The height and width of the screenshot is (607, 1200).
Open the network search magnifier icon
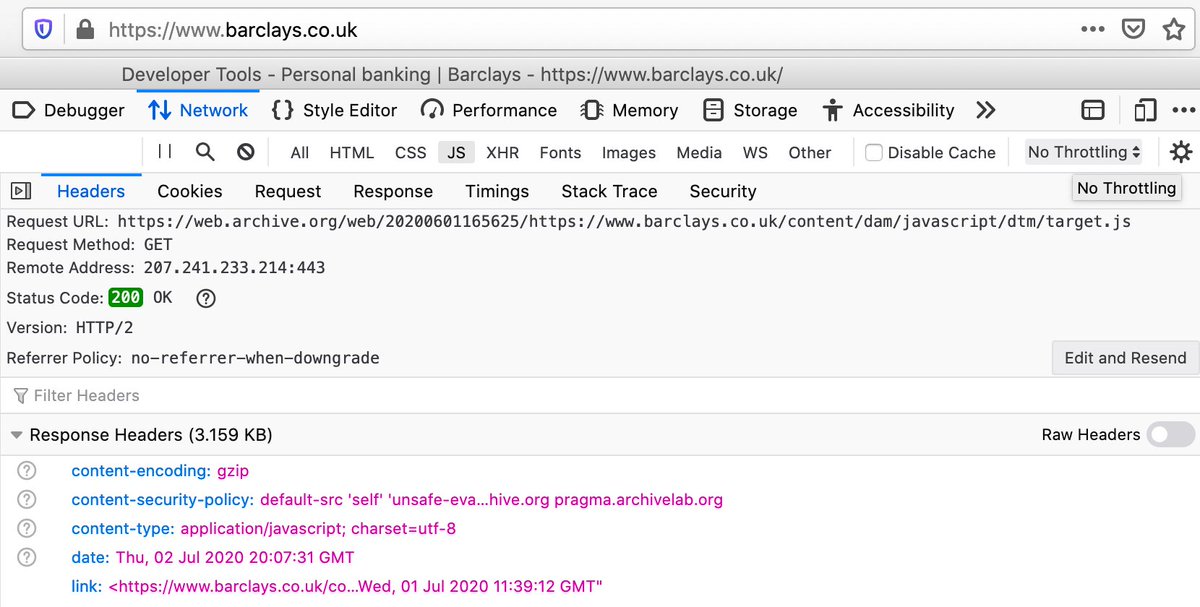click(205, 152)
